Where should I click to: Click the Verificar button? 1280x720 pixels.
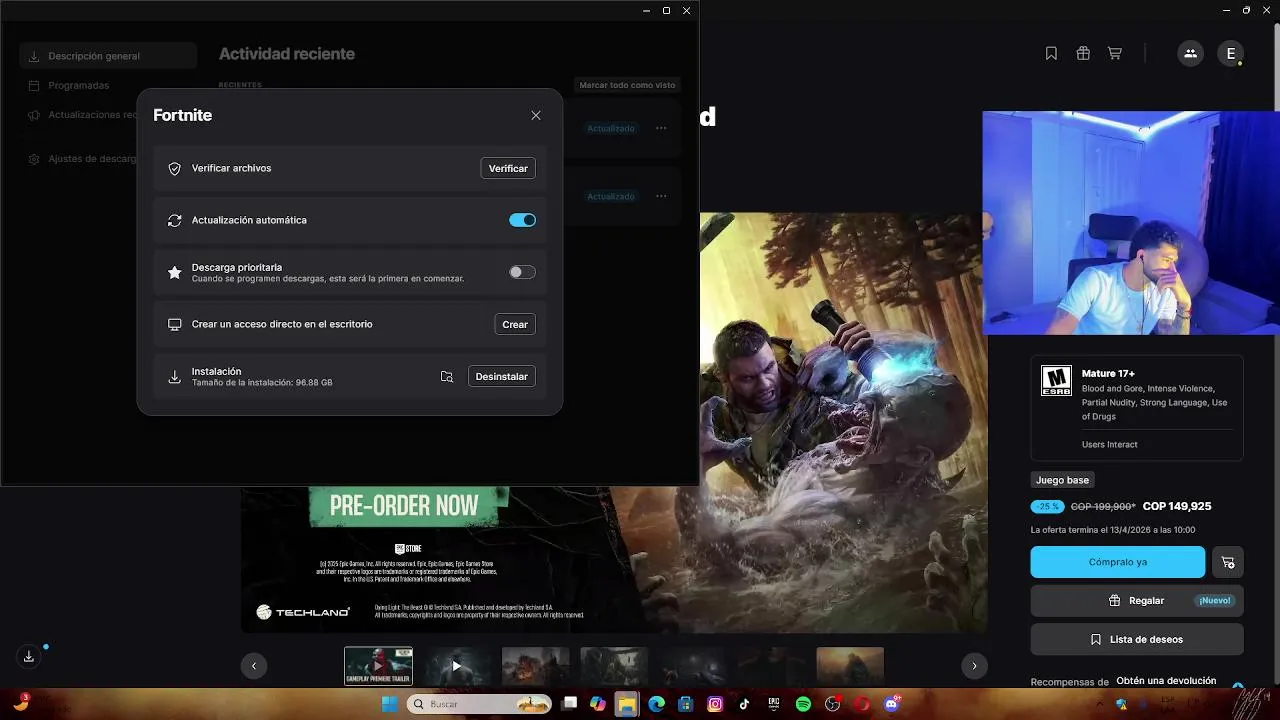coord(508,168)
